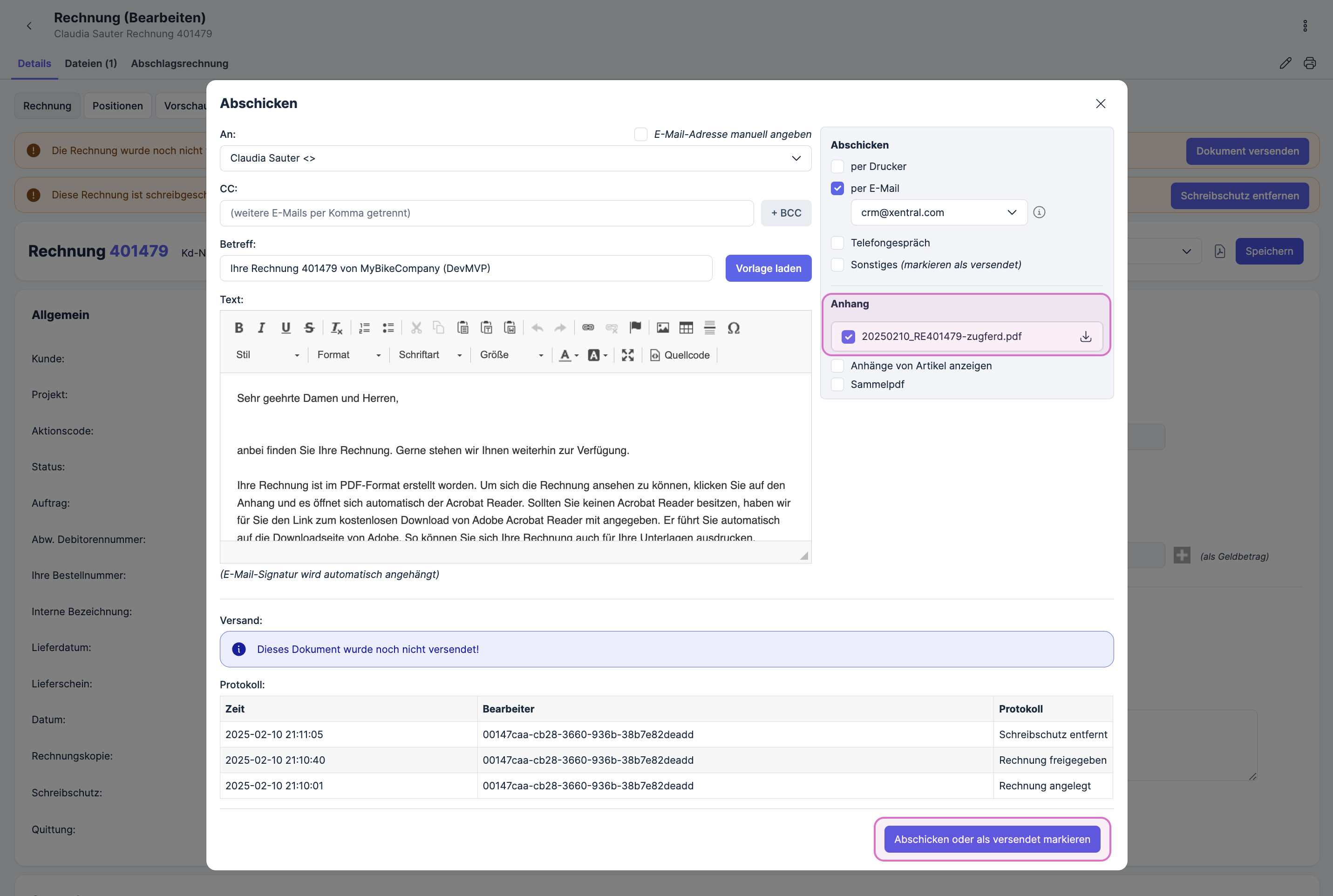Image resolution: width=1333 pixels, height=896 pixels.
Task: Insert an image via the editor toolbar
Action: pos(662,327)
